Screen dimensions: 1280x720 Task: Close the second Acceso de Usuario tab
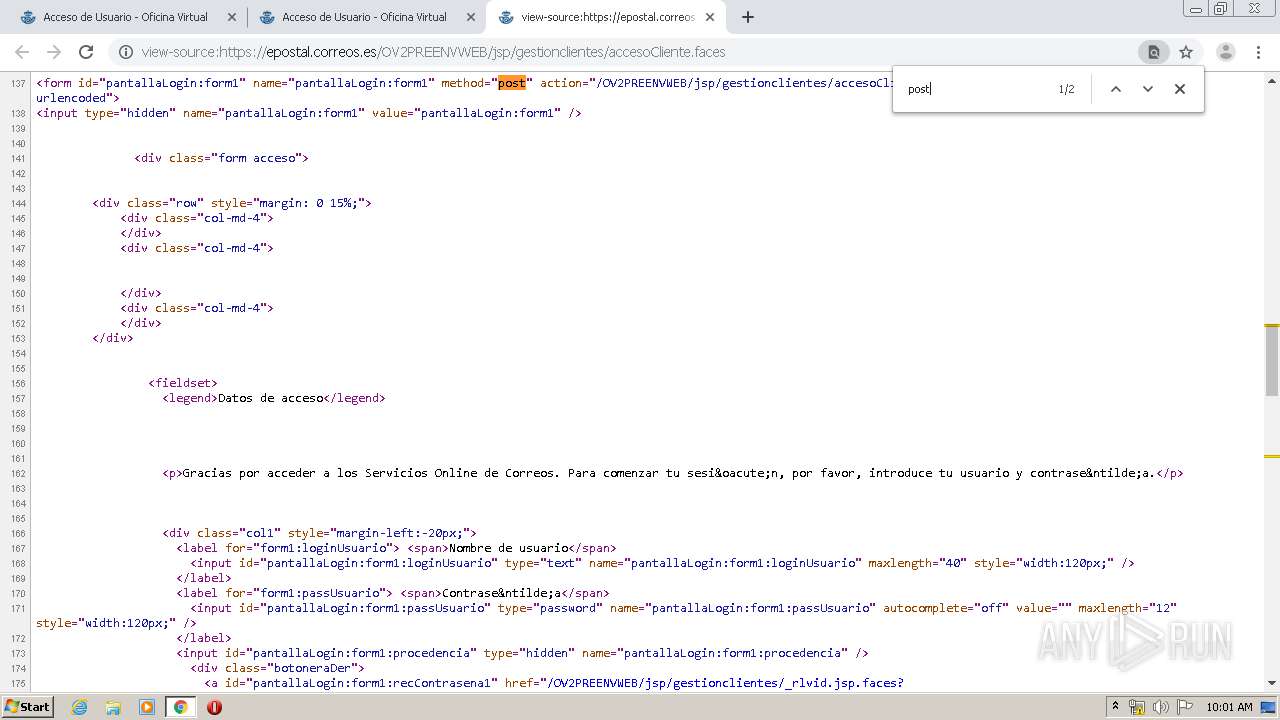(x=471, y=17)
